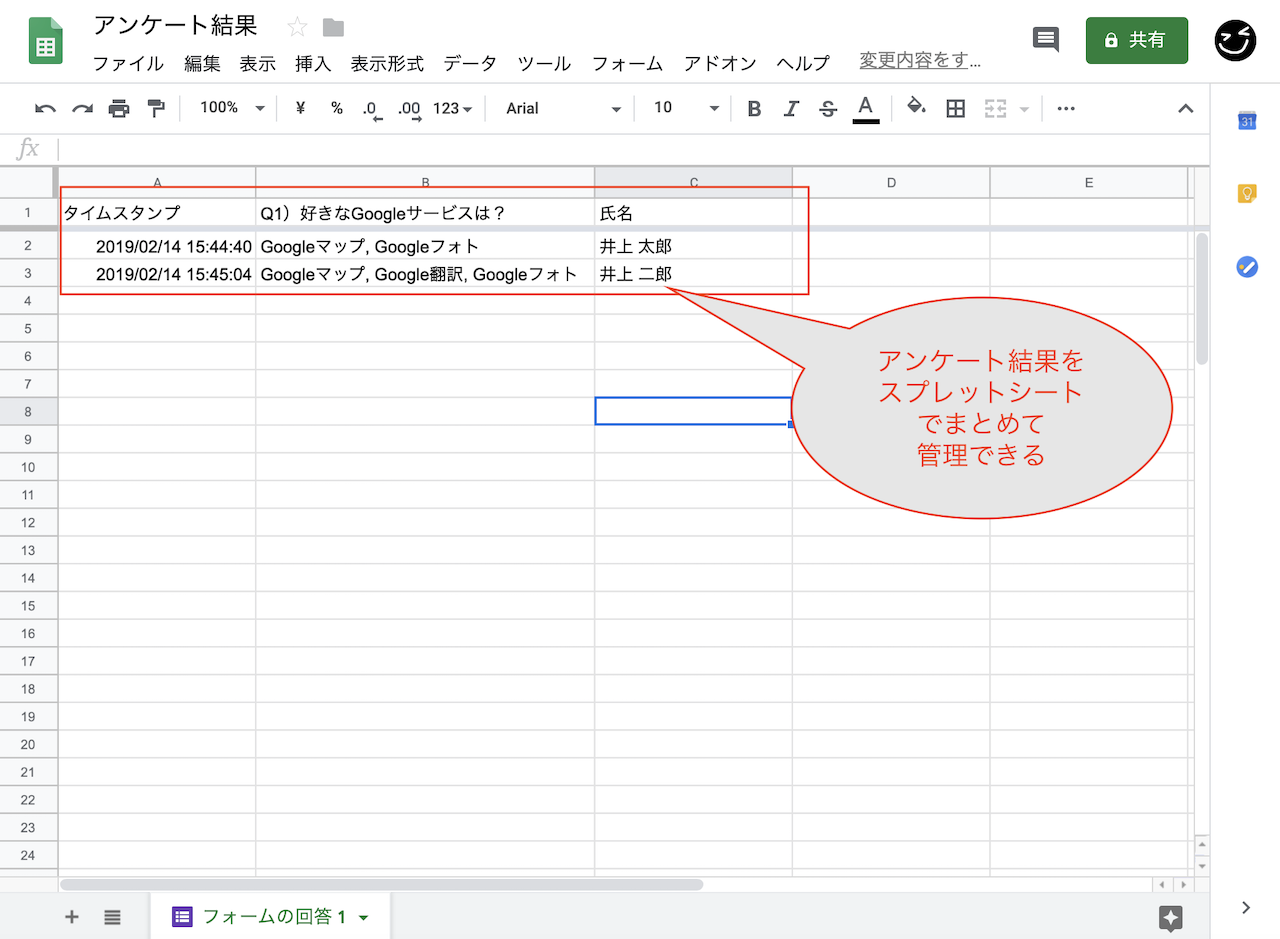Click the Undo arrow icon
Screen dimensions: 1280x939
coord(45,109)
